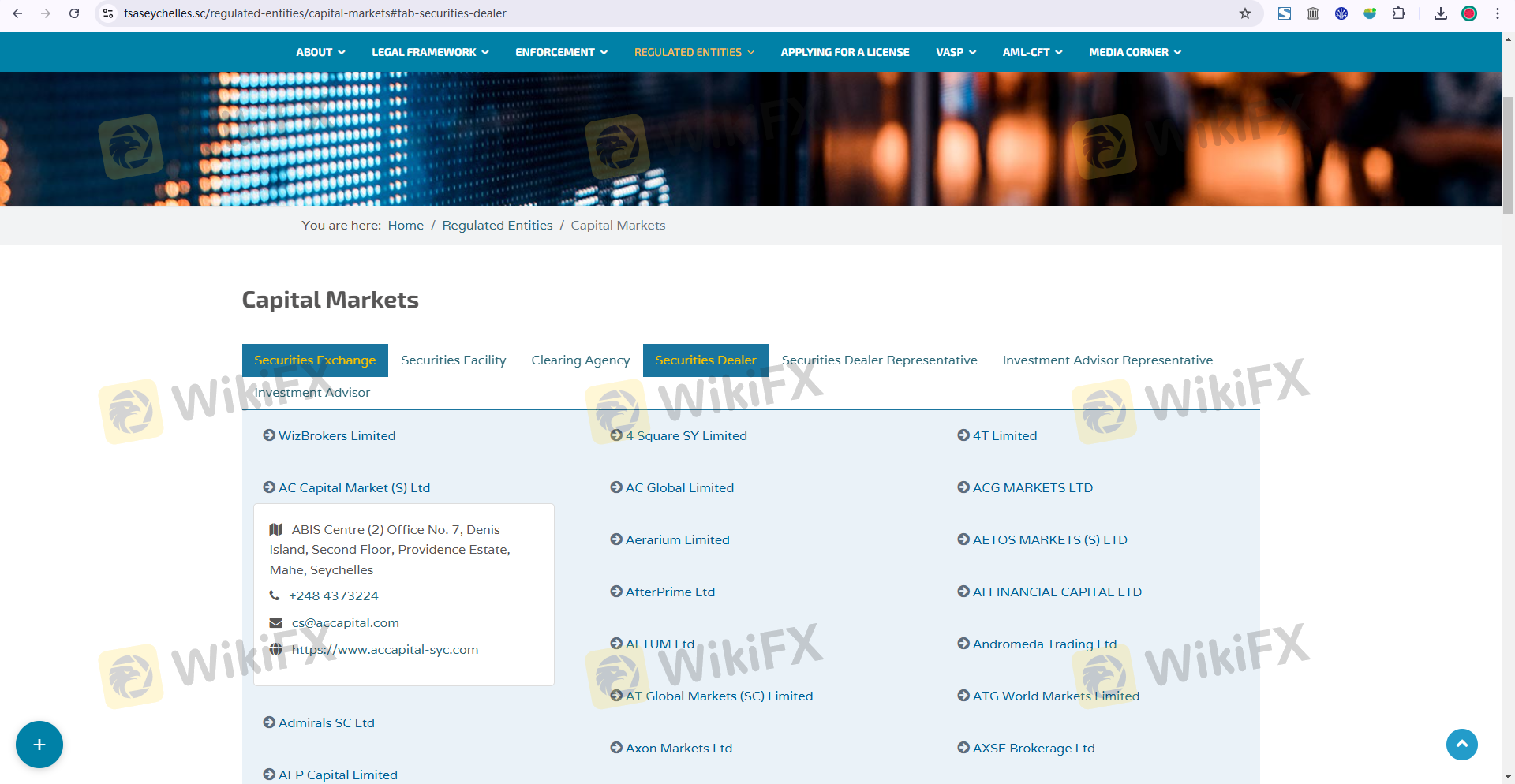Open the www.accapital-syc.com website link
The height and width of the screenshot is (784, 1515).
(x=384, y=650)
